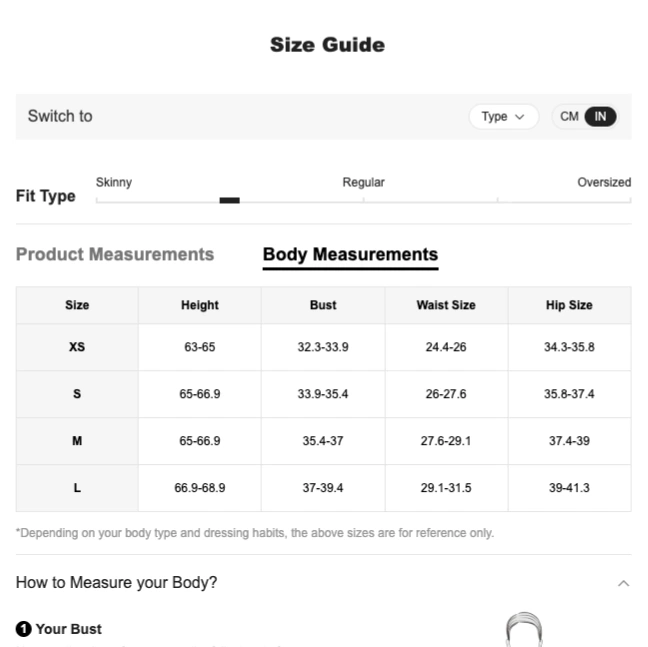Switch units to CM
This screenshot has width=648, height=647.
coord(569,117)
